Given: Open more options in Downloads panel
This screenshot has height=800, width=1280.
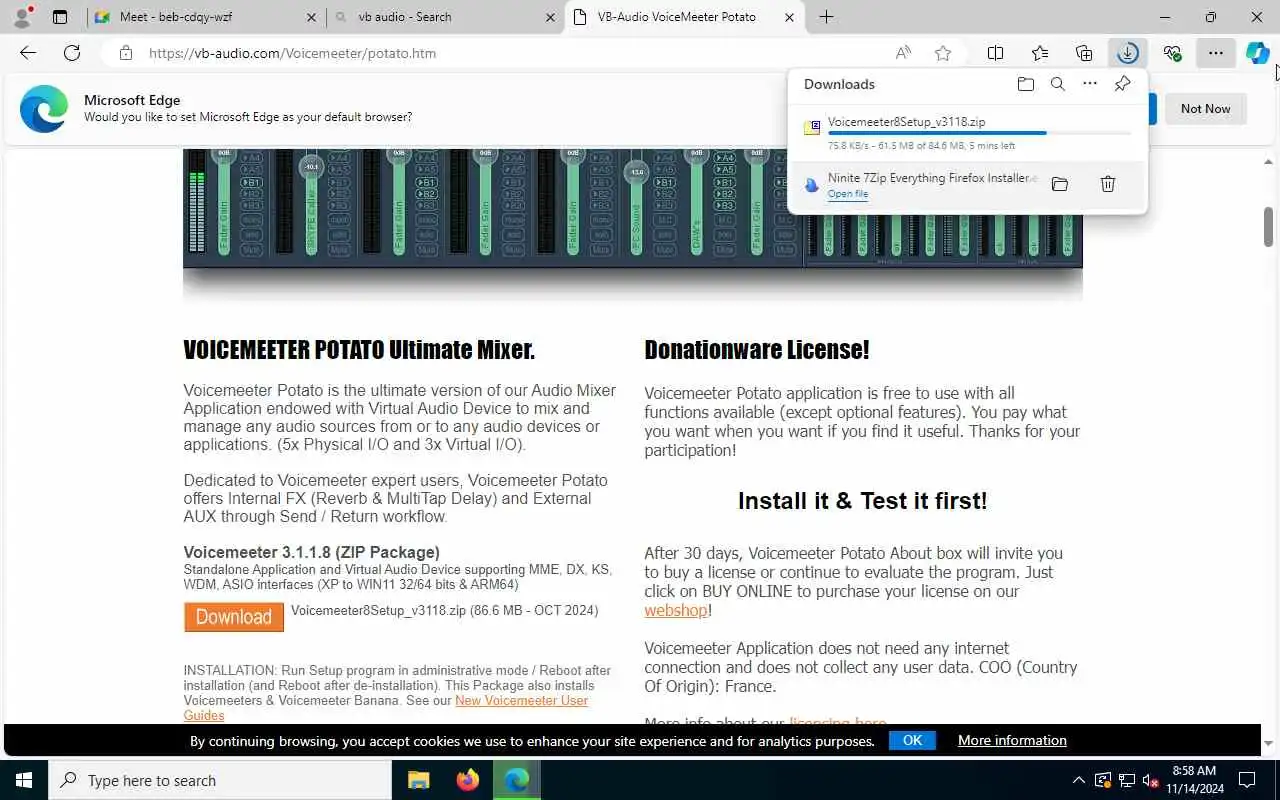Looking at the screenshot, I should pos(1090,84).
